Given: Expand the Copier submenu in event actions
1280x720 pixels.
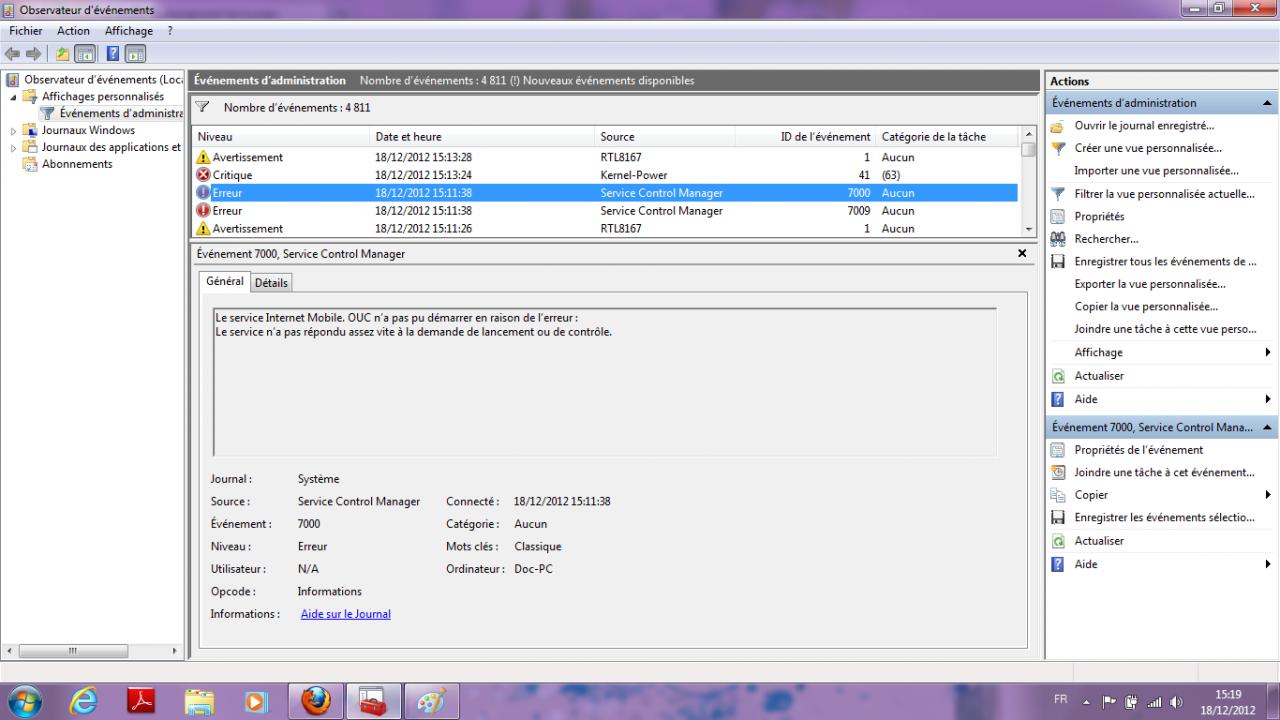Looking at the screenshot, I should tap(1268, 495).
